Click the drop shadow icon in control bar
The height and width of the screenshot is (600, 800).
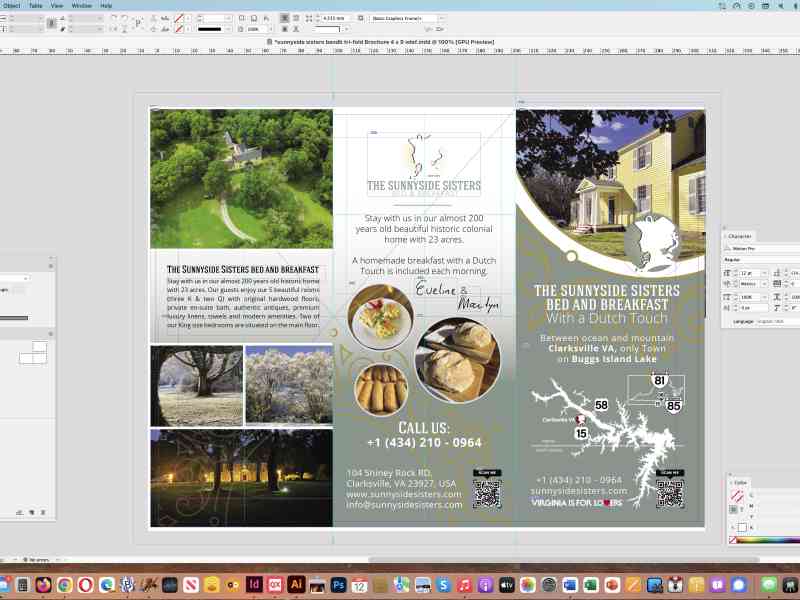point(254,18)
